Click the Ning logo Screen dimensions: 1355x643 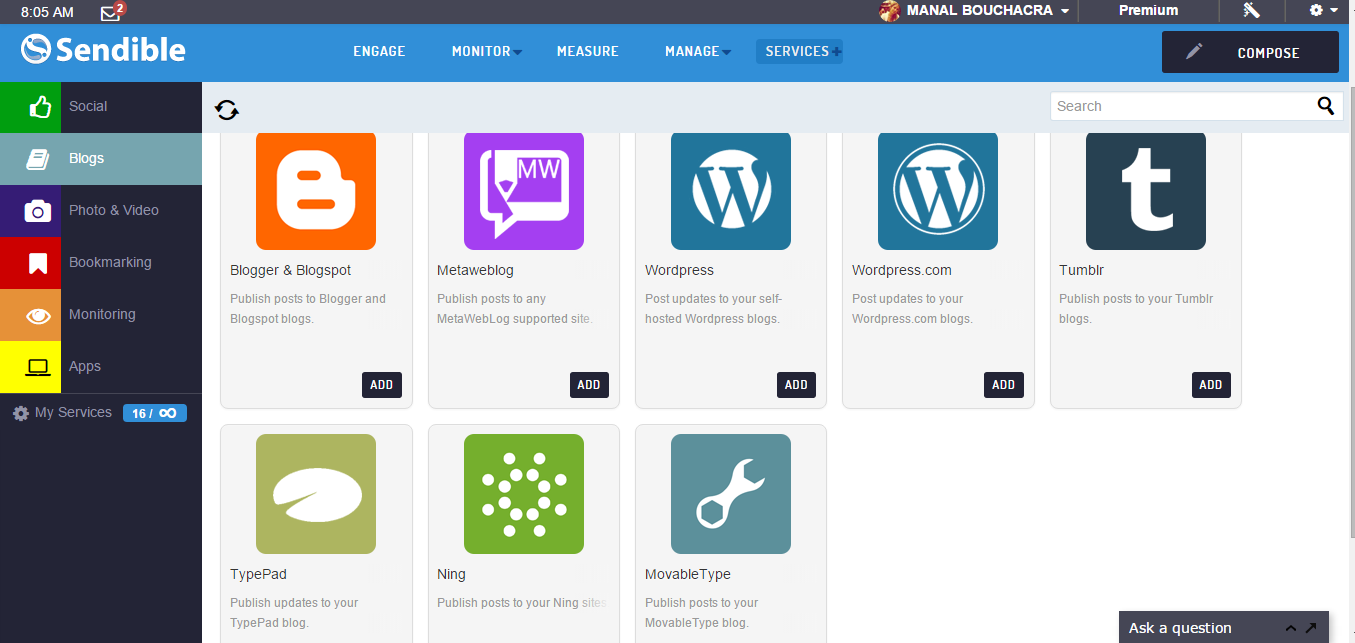(524, 494)
